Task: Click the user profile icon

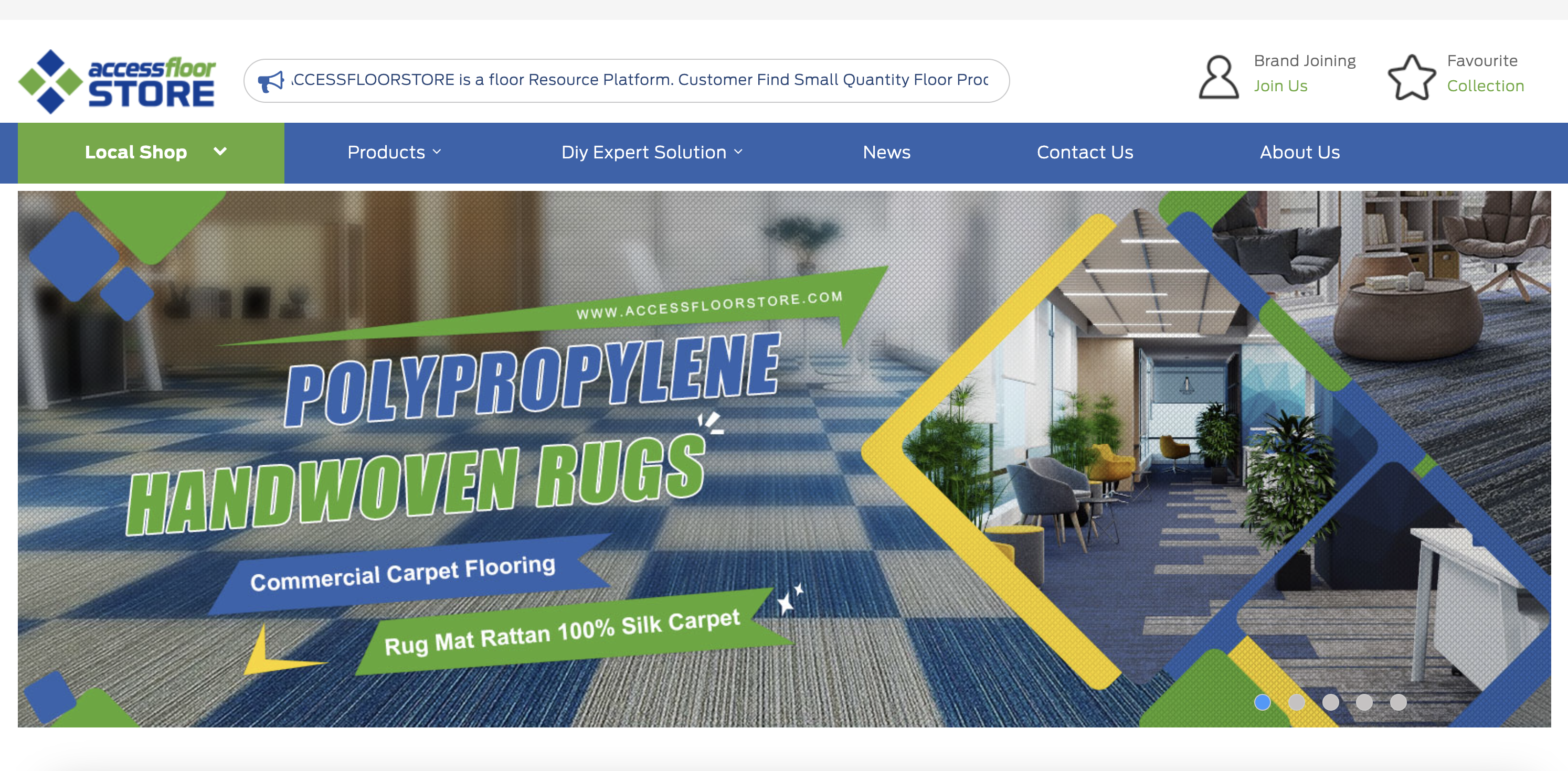Action: pos(1218,77)
